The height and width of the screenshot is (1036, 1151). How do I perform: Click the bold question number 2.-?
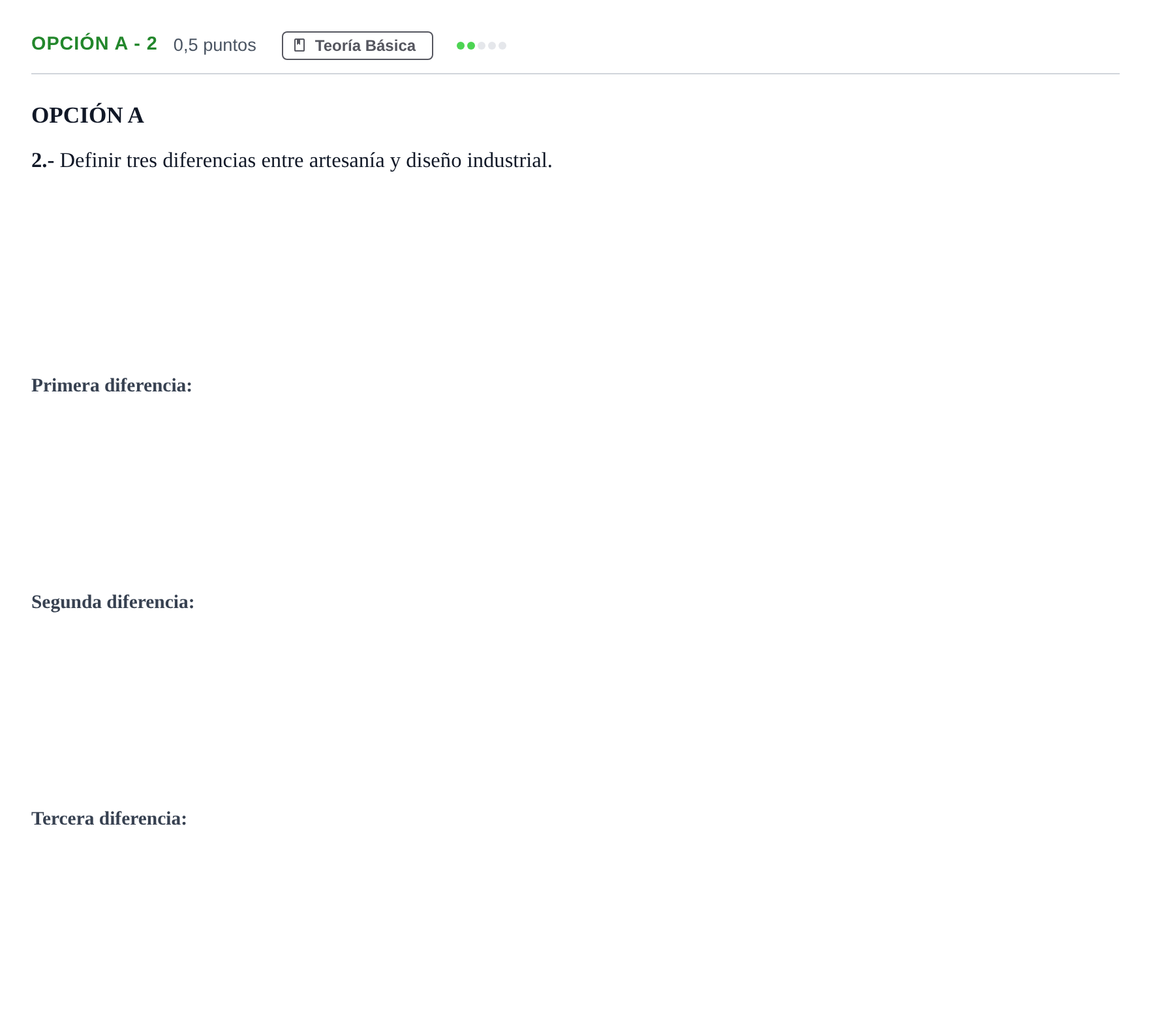coord(43,160)
